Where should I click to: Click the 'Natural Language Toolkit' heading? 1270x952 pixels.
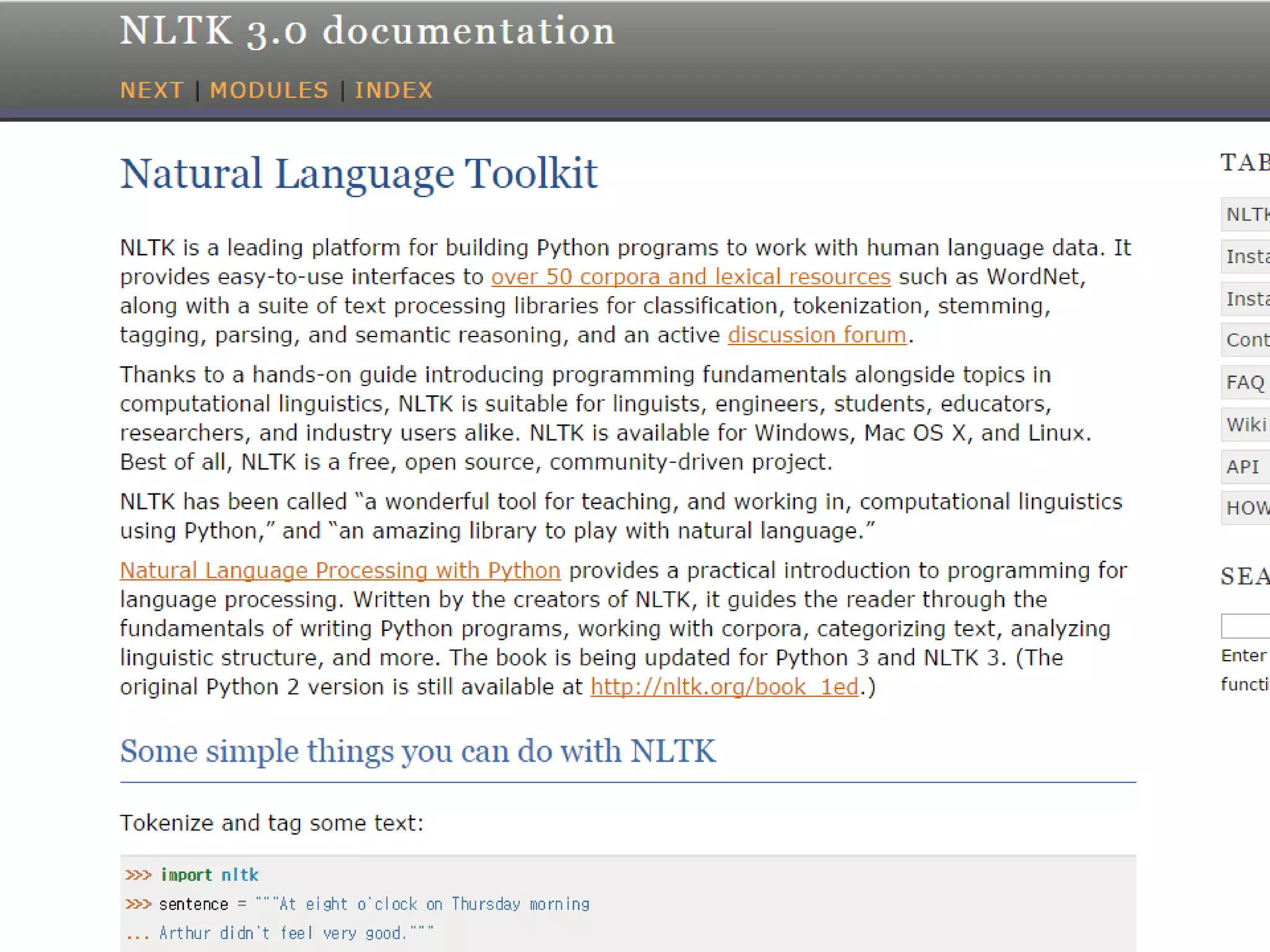[358, 174]
